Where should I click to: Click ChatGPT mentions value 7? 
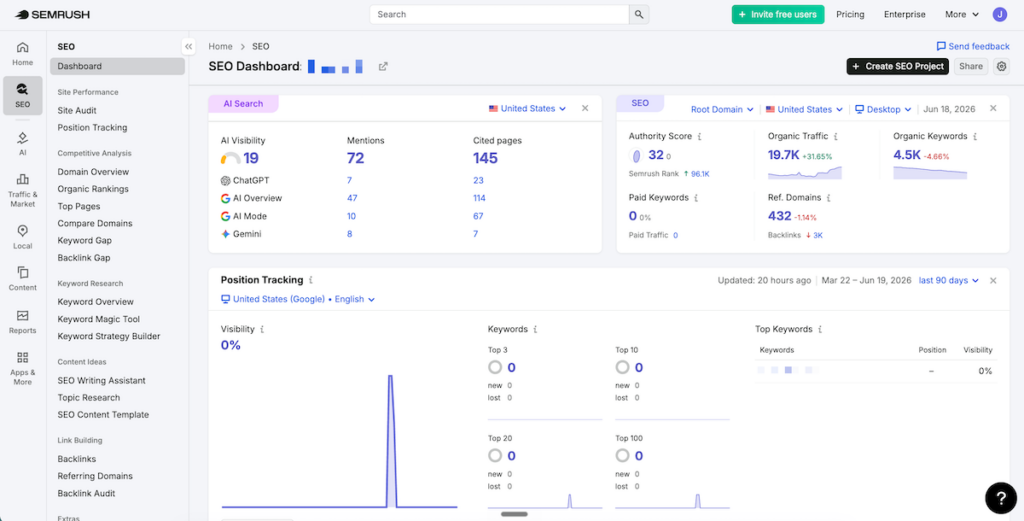pos(349,180)
